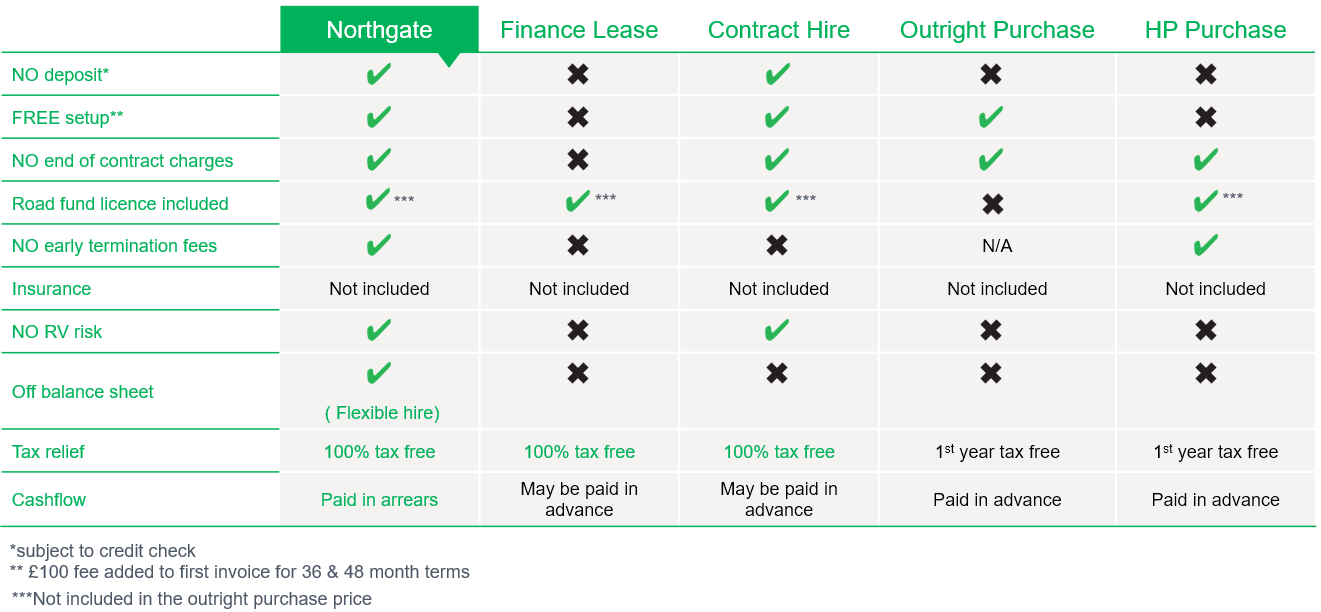Viewport: 1321px width, 612px height.
Task: Click Contract Hire early termination cross
Action: tap(777, 246)
